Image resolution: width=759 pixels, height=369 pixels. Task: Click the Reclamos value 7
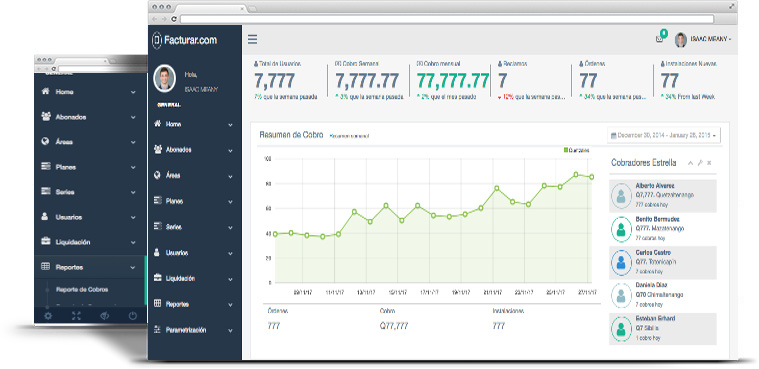coord(502,80)
